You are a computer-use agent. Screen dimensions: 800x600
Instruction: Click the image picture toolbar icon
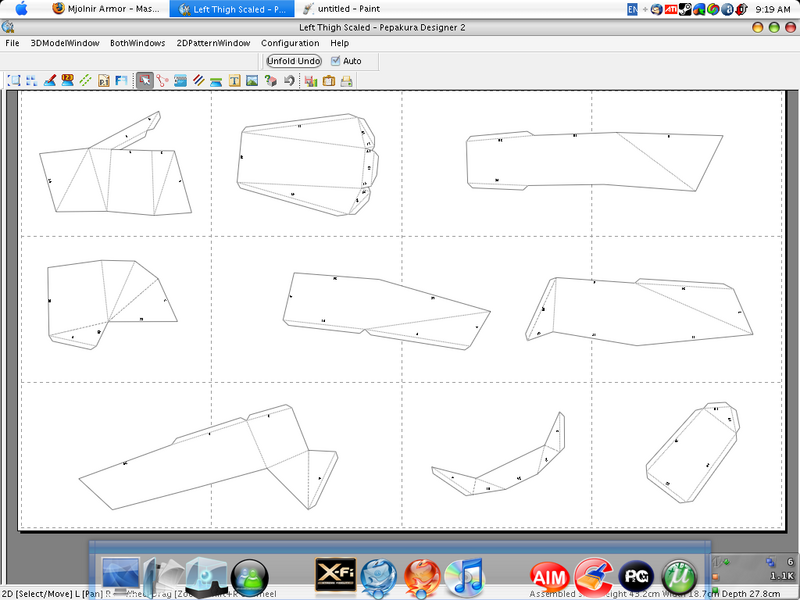pyautogui.click(x=252, y=80)
